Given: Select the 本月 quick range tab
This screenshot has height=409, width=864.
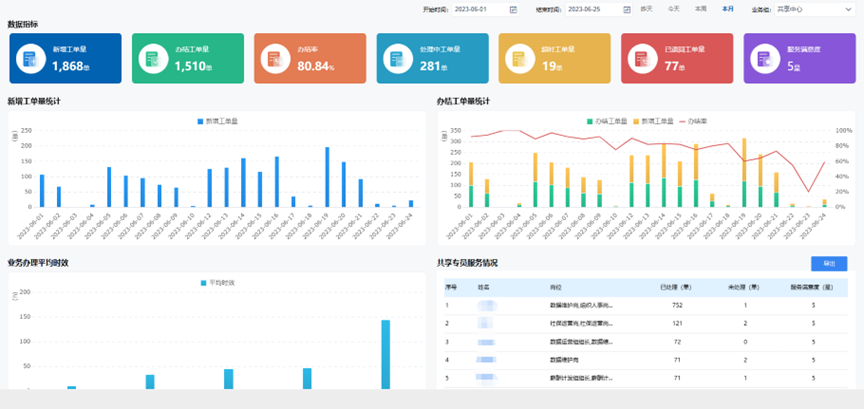Looking at the screenshot, I should pos(728,9).
